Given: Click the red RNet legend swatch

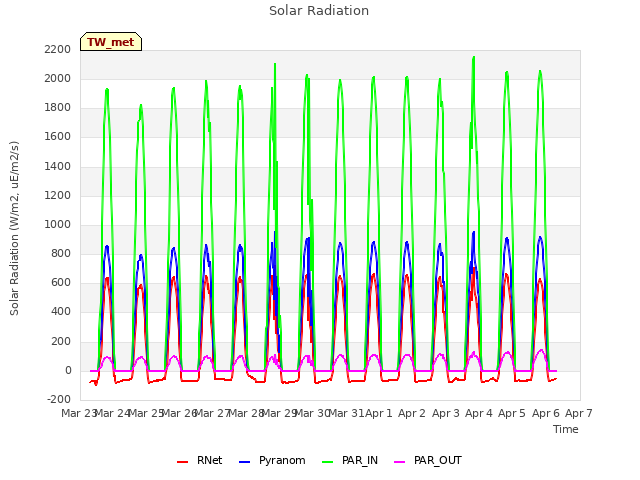Looking at the screenshot, I should [x=182, y=462].
